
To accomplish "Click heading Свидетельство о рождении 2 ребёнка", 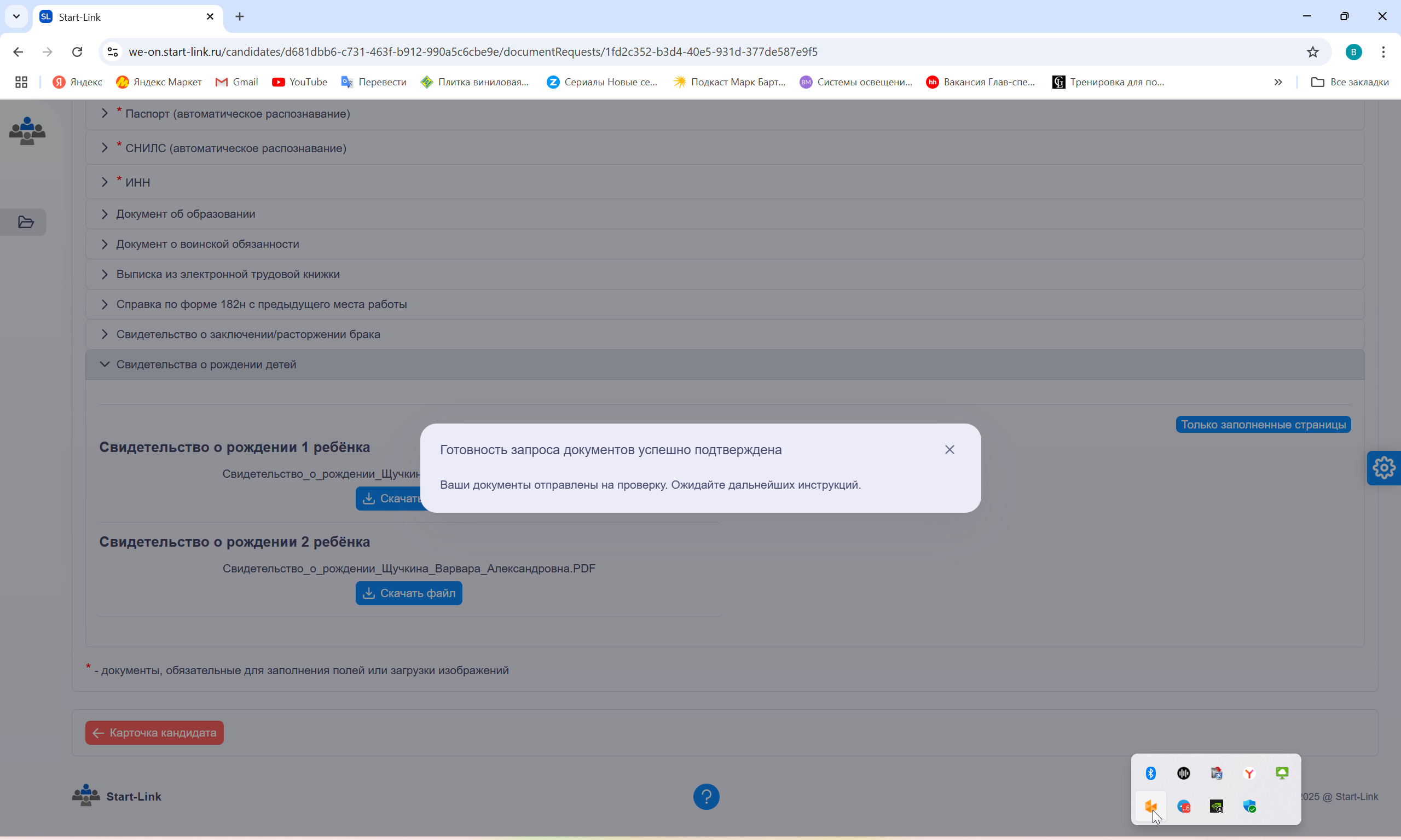I will (234, 542).
